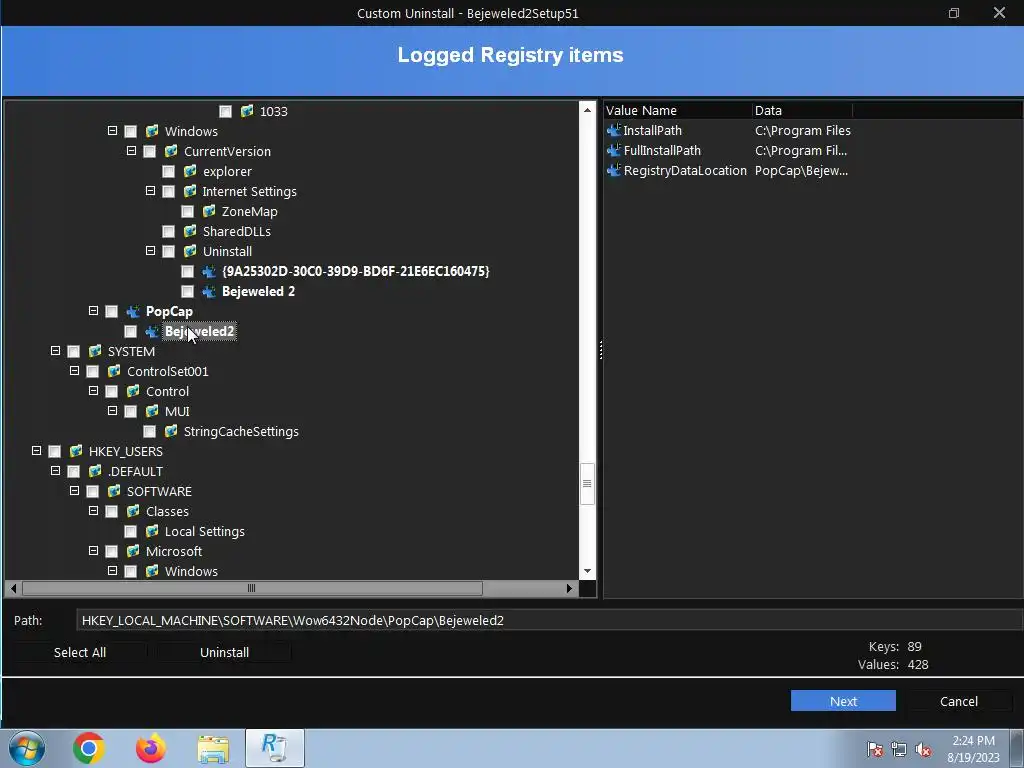1024x768 pixels.
Task: Click the 'PopCap\Bejew...' data cell
Action: pyautogui.click(x=801, y=170)
